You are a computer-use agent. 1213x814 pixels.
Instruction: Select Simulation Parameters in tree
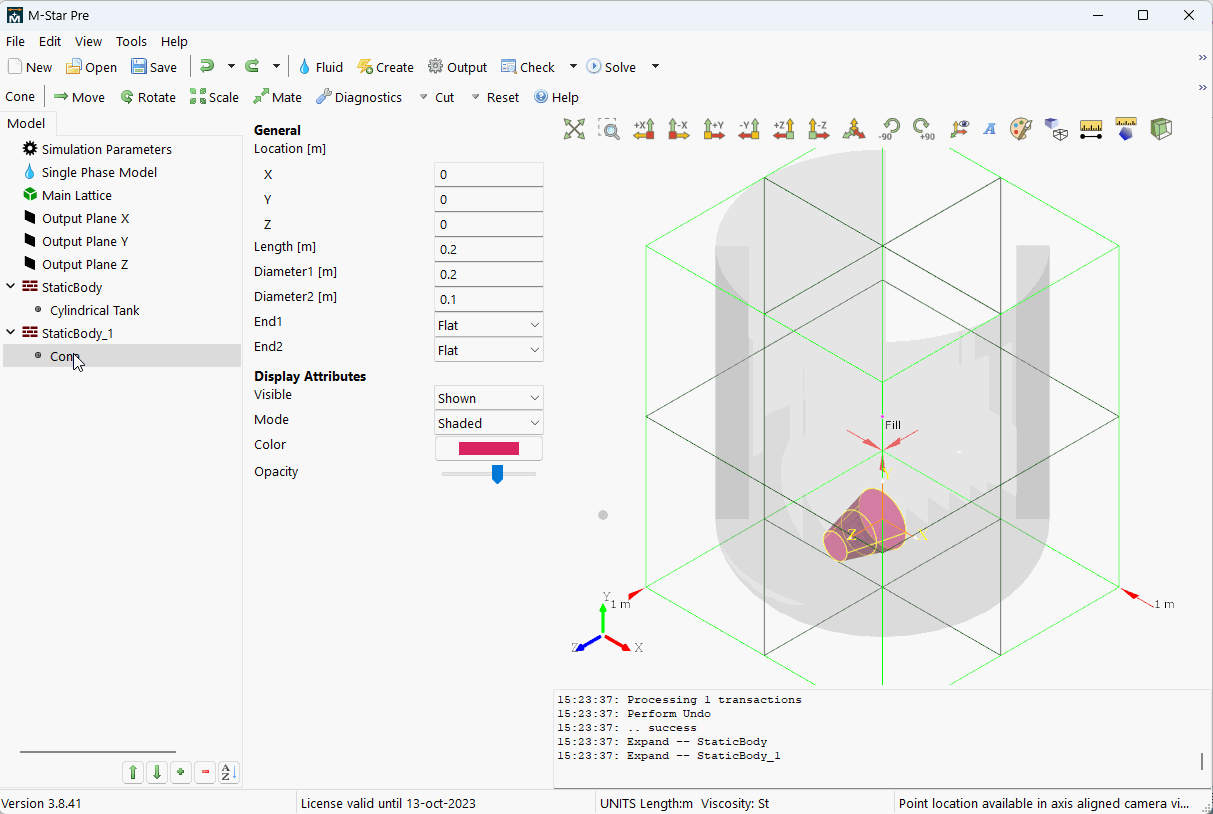point(107,149)
